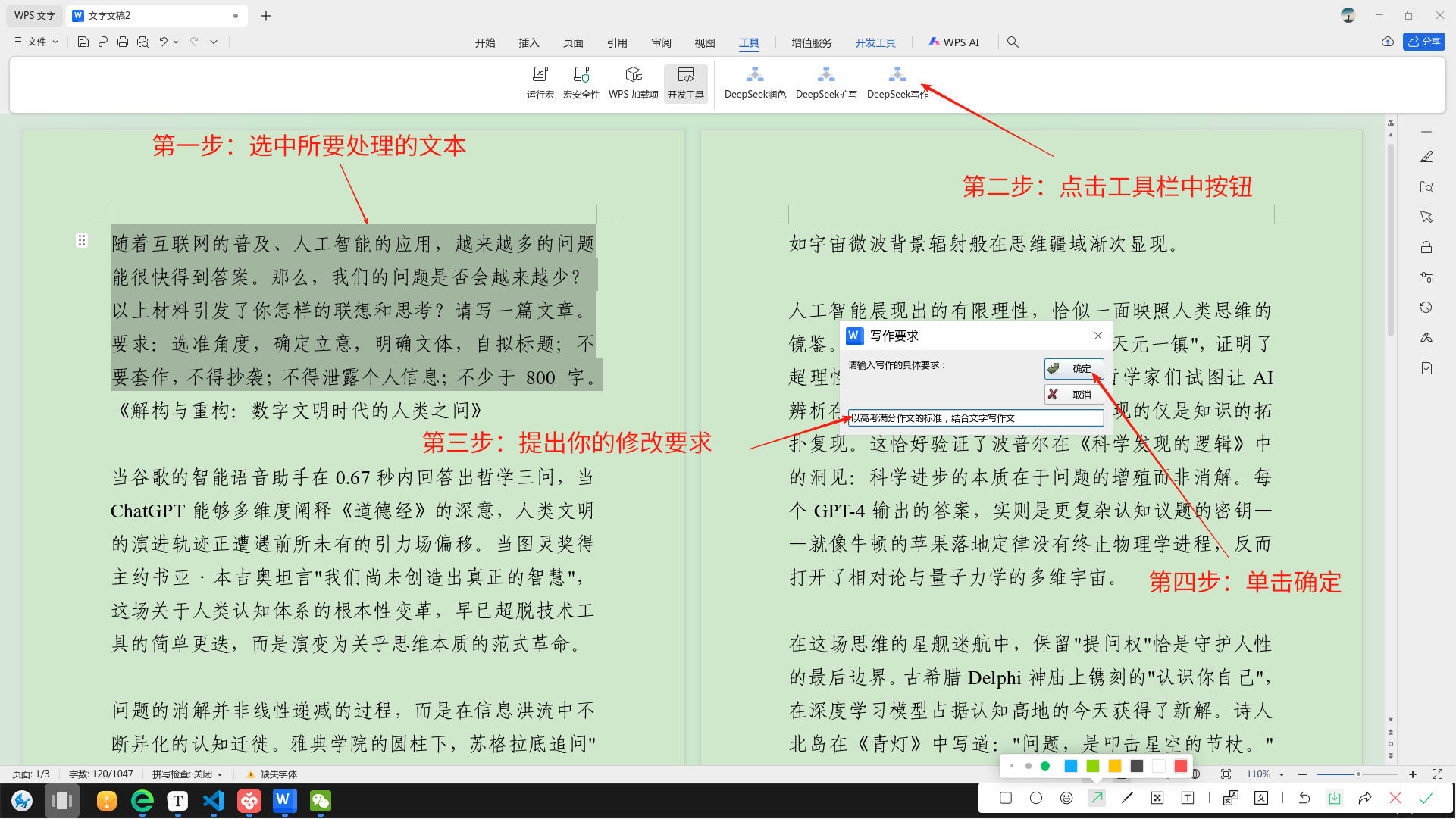This screenshot has height=819, width=1456.
Task: Click the zoom out minus button
Action: [1302, 775]
